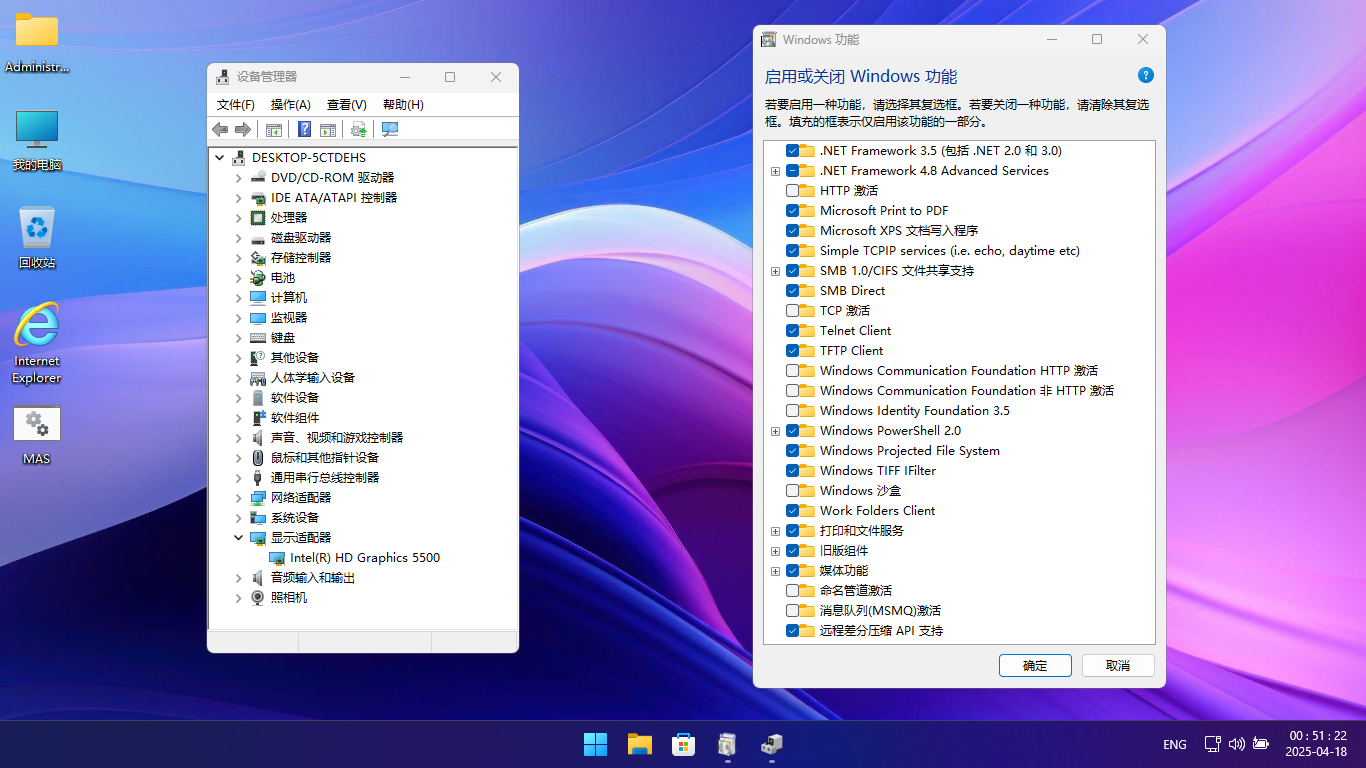1366x768 pixels.
Task: Select the 键盘 device category icon
Action: click(x=258, y=337)
